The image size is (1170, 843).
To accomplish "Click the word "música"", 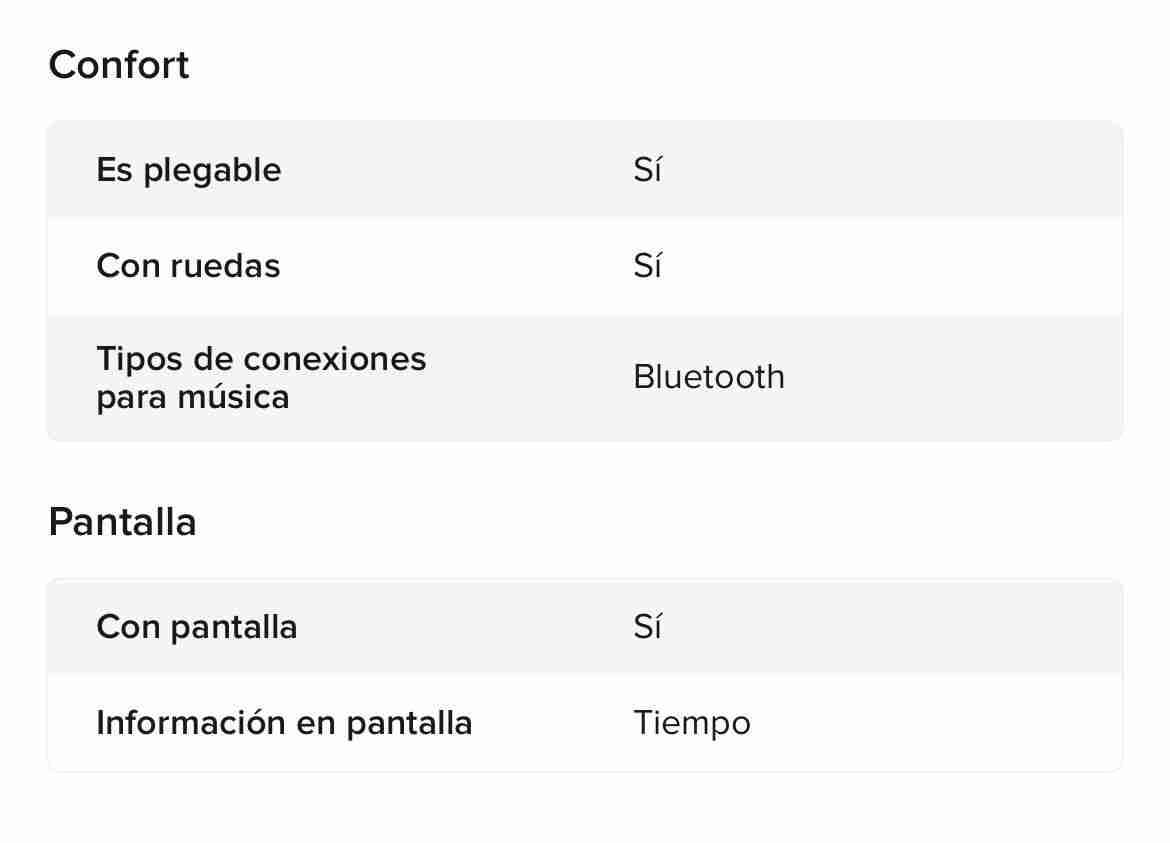I will point(233,397).
